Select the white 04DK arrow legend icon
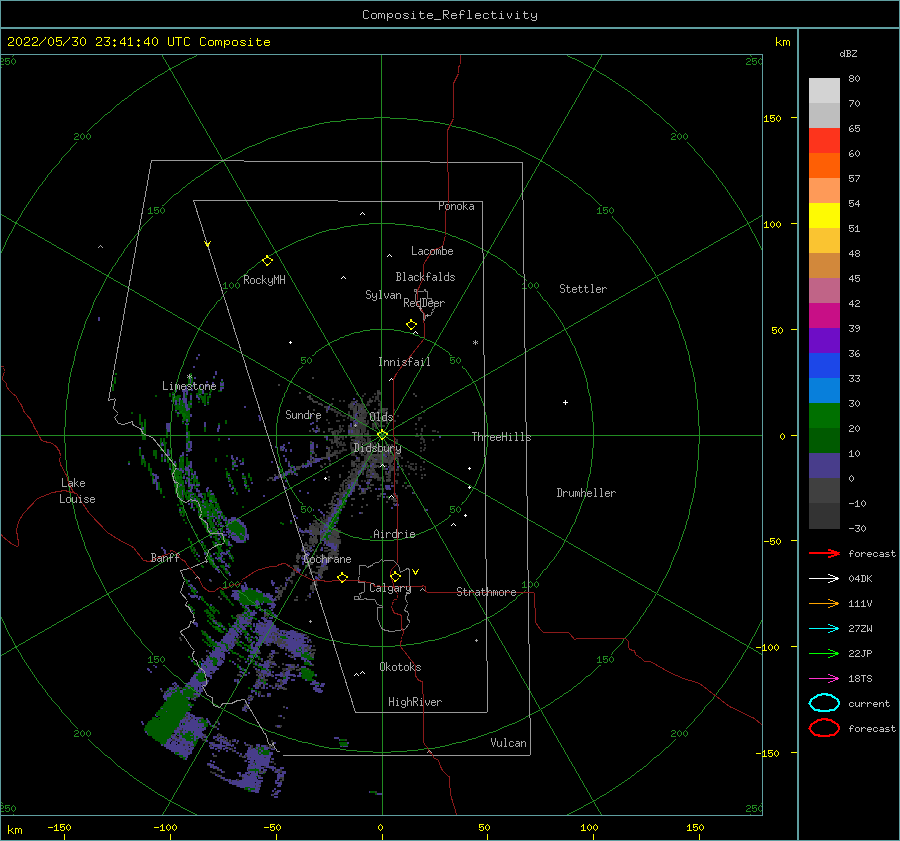Viewport: 900px width, 841px height. [x=824, y=578]
